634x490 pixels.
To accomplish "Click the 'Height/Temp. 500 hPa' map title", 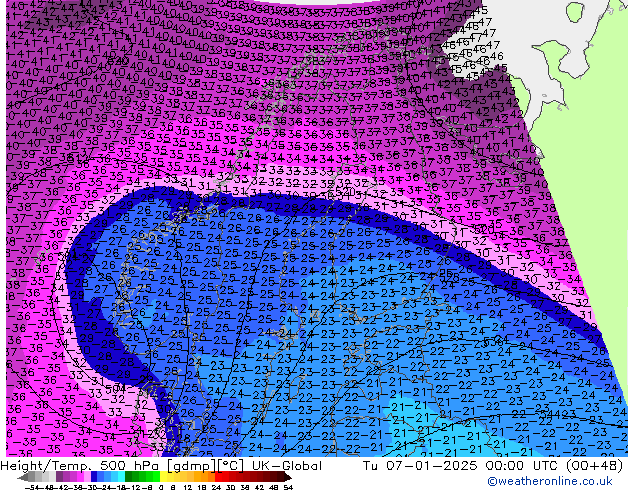I will [x=81, y=466].
